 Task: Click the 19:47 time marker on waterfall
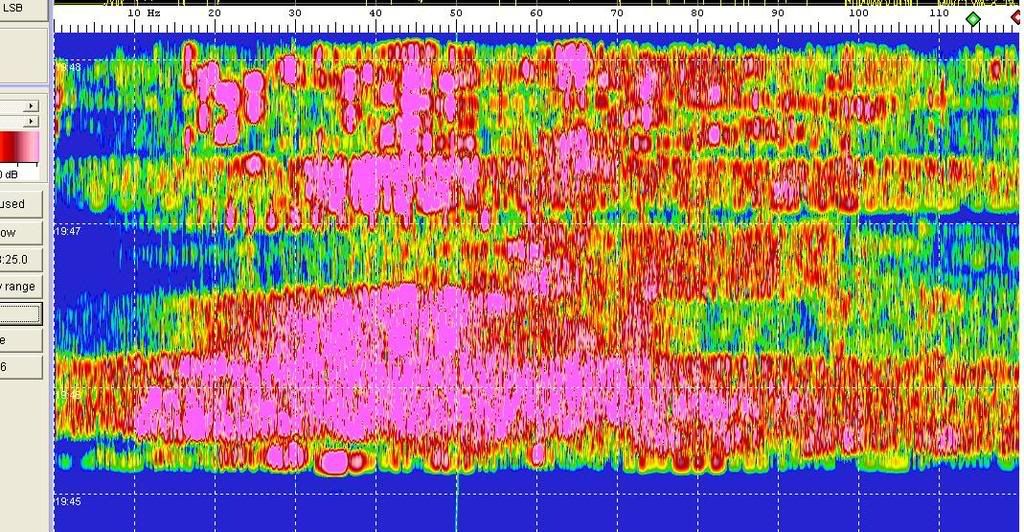68,231
